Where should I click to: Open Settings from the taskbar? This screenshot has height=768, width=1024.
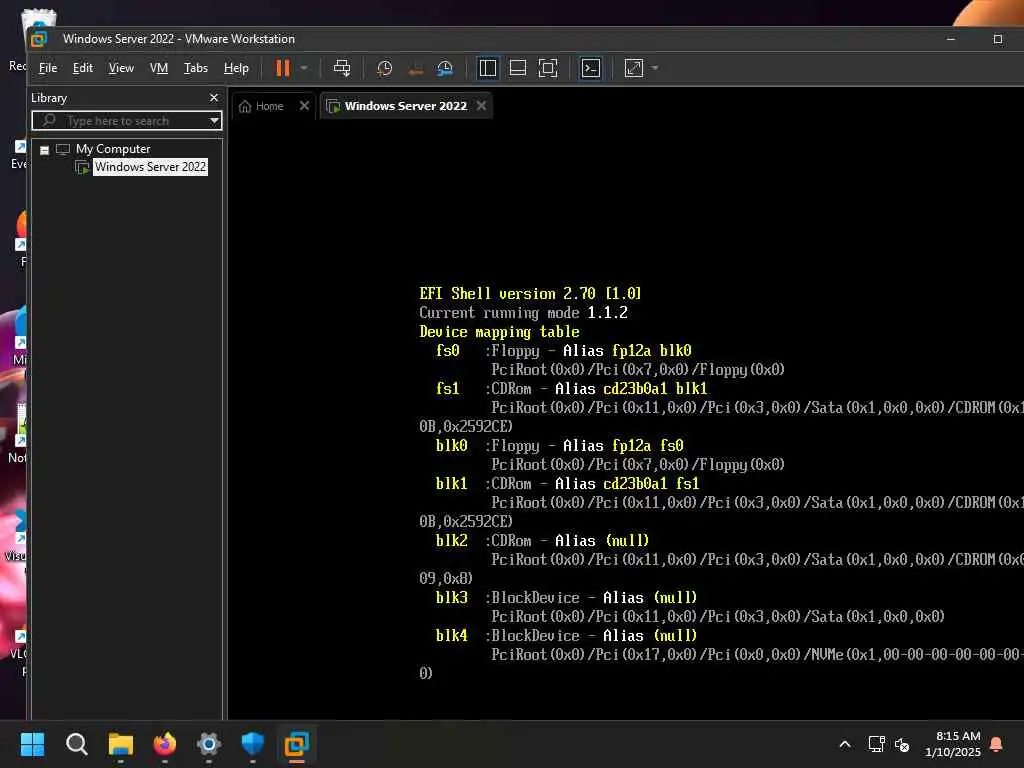(x=209, y=744)
